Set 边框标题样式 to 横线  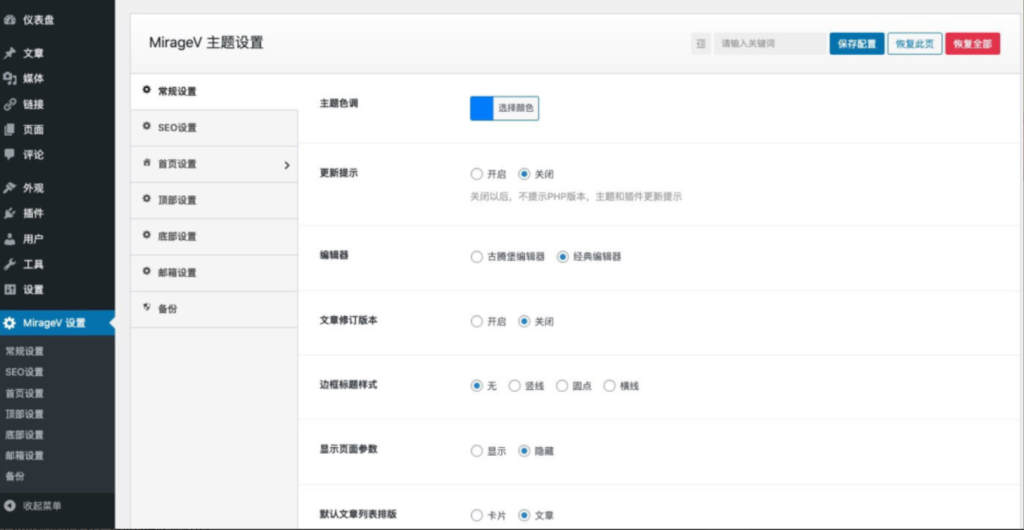click(609, 386)
